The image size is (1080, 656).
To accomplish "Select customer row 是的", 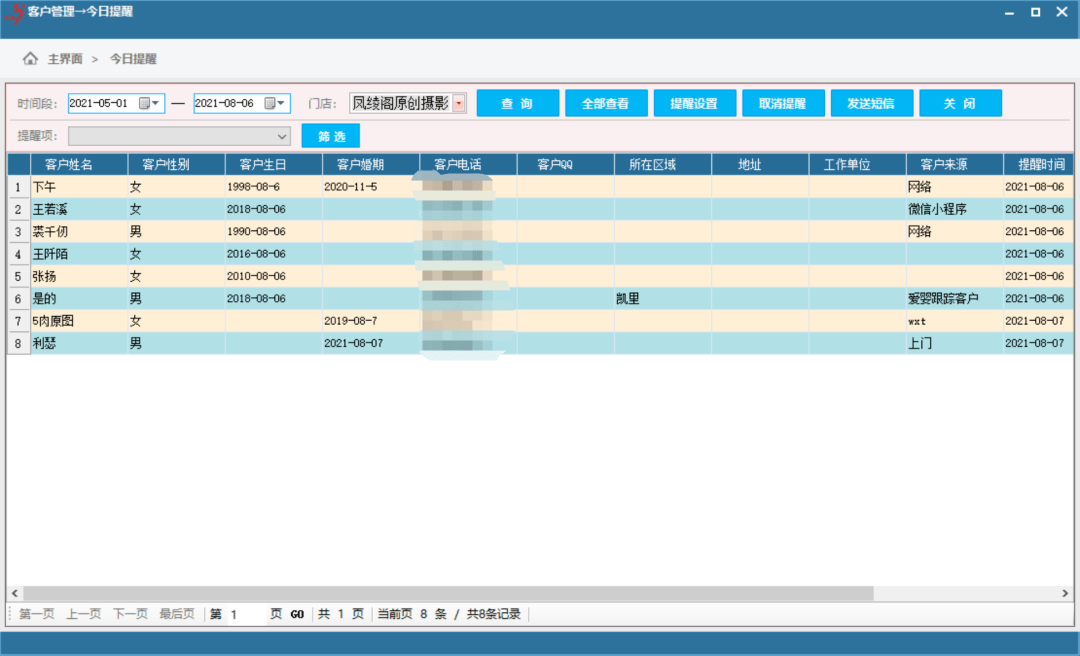I will coord(540,298).
